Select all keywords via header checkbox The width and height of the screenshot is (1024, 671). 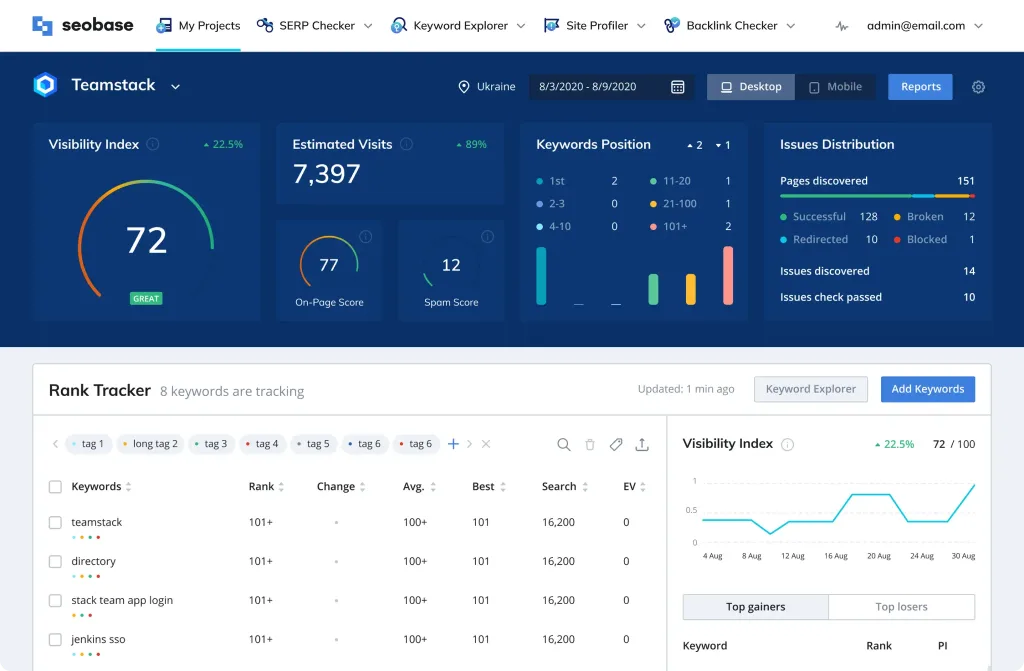[55, 487]
